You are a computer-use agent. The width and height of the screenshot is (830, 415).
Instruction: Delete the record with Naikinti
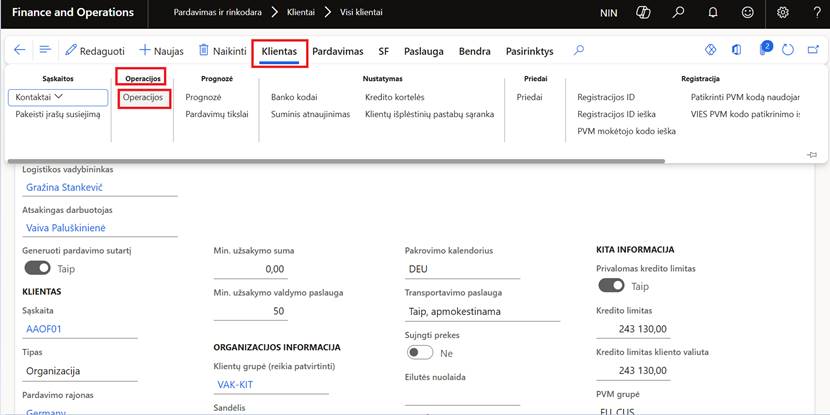(222, 51)
